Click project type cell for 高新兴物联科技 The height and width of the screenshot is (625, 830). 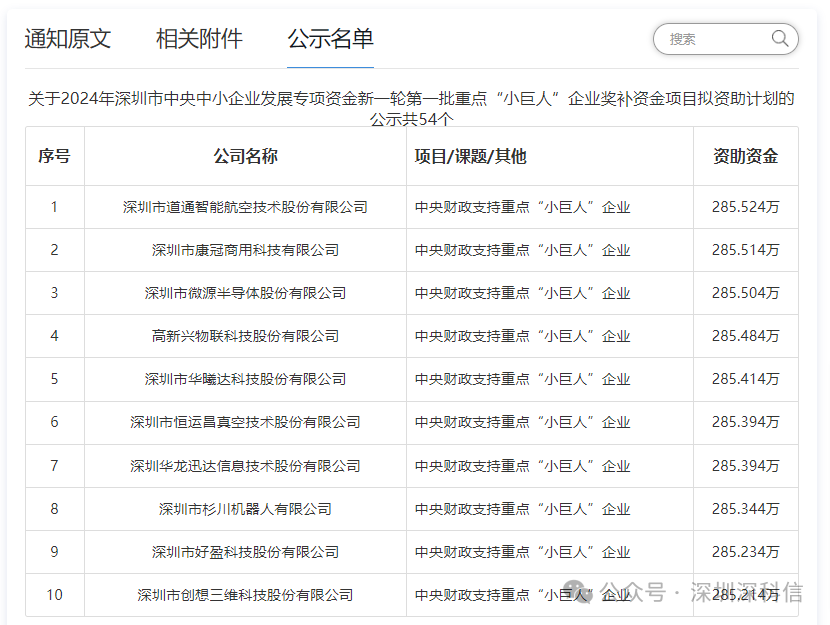pyautogui.click(x=549, y=336)
